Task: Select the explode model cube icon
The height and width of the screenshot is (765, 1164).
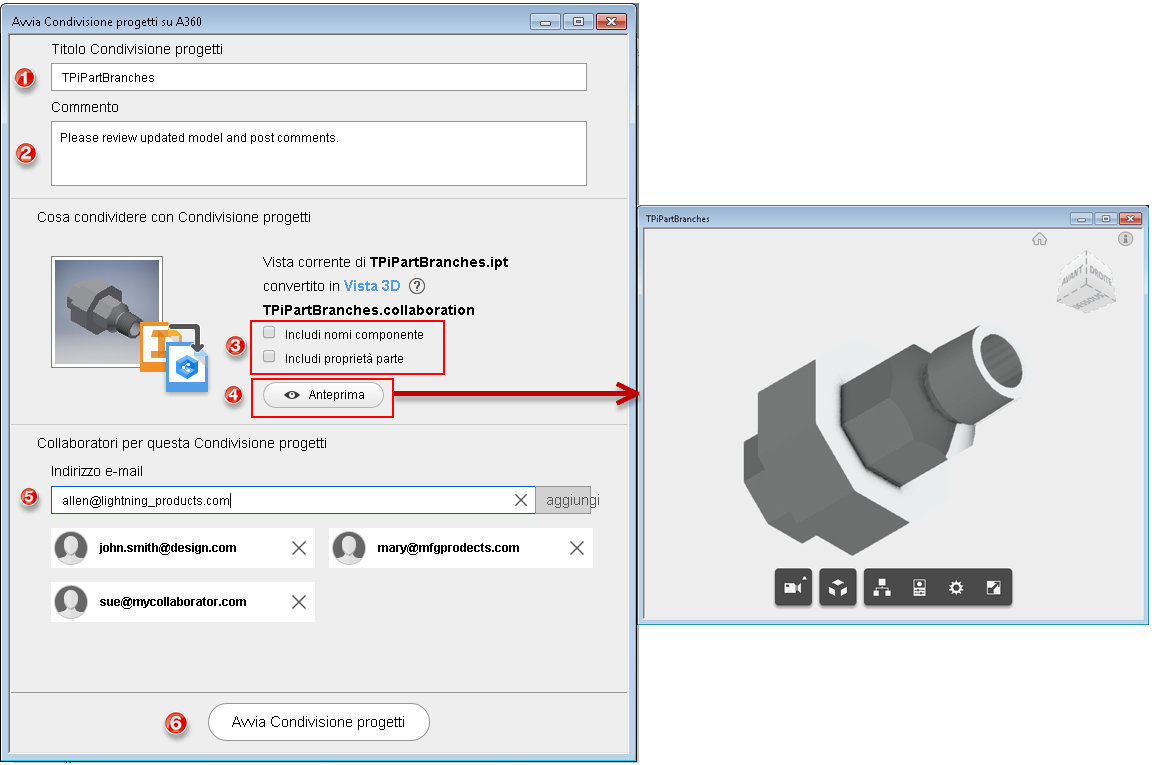Action: [838, 588]
